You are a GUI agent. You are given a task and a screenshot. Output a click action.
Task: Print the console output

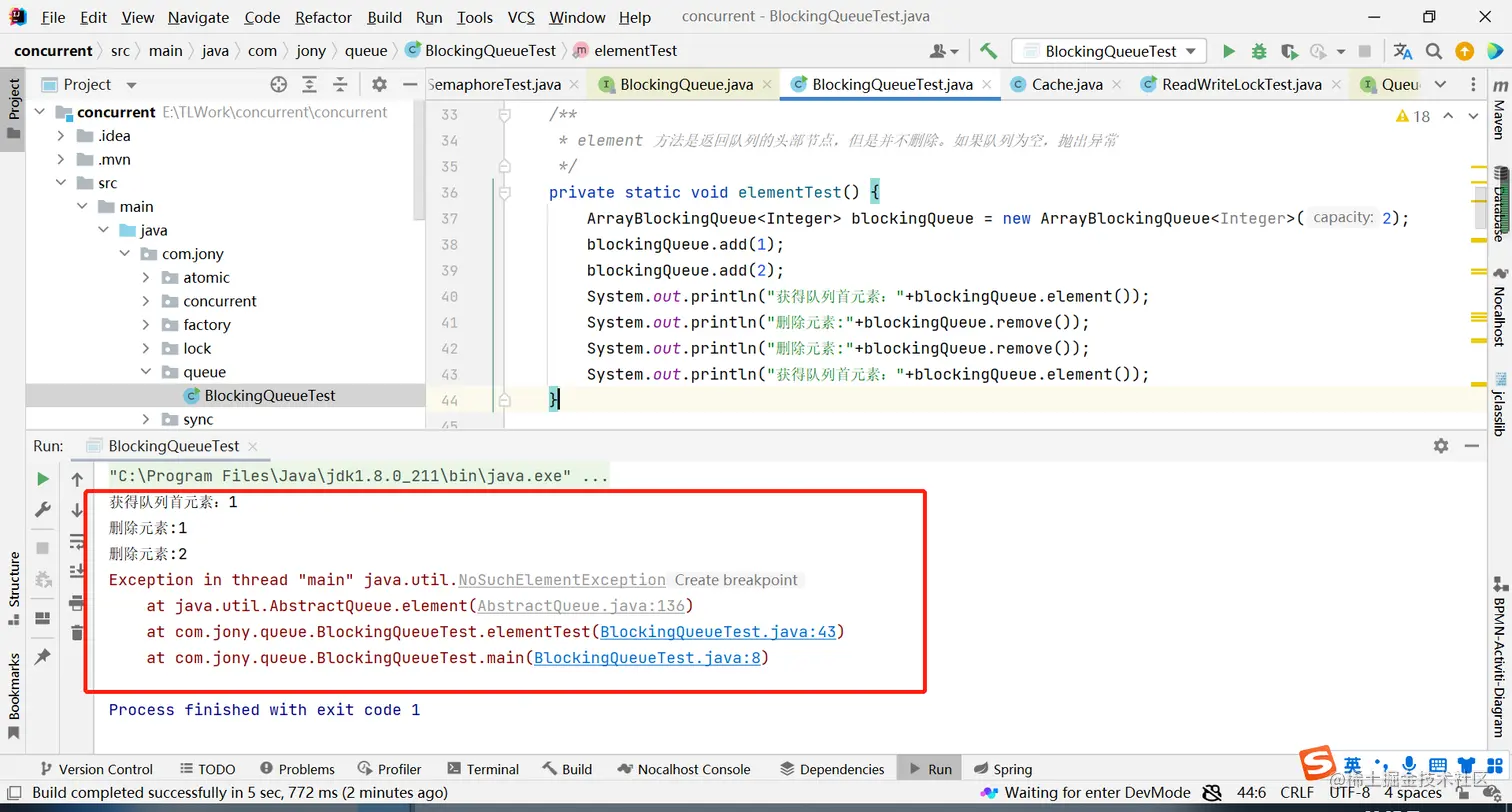pos(77,602)
